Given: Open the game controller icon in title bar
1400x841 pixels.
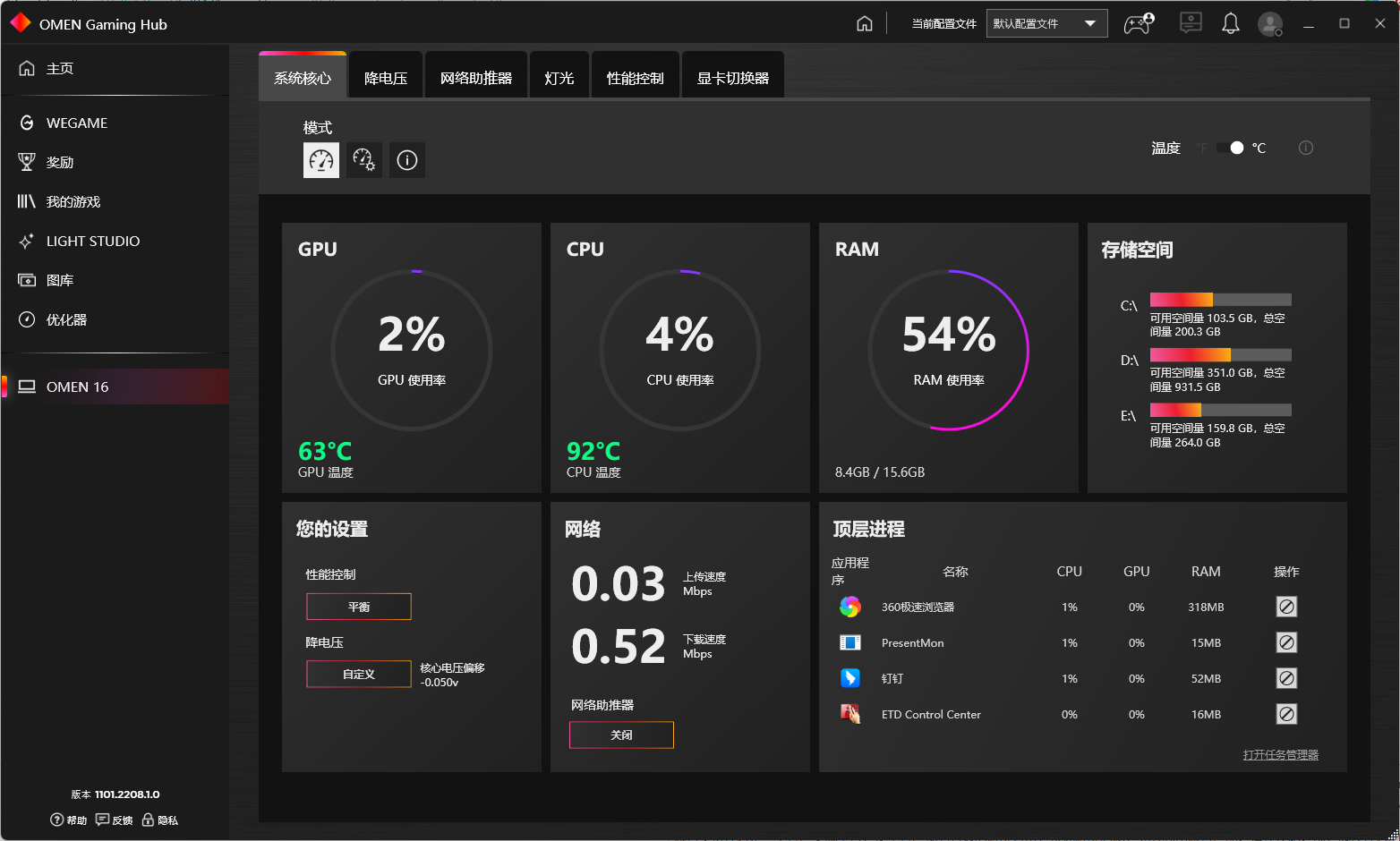Looking at the screenshot, I should click(1139, 23).
